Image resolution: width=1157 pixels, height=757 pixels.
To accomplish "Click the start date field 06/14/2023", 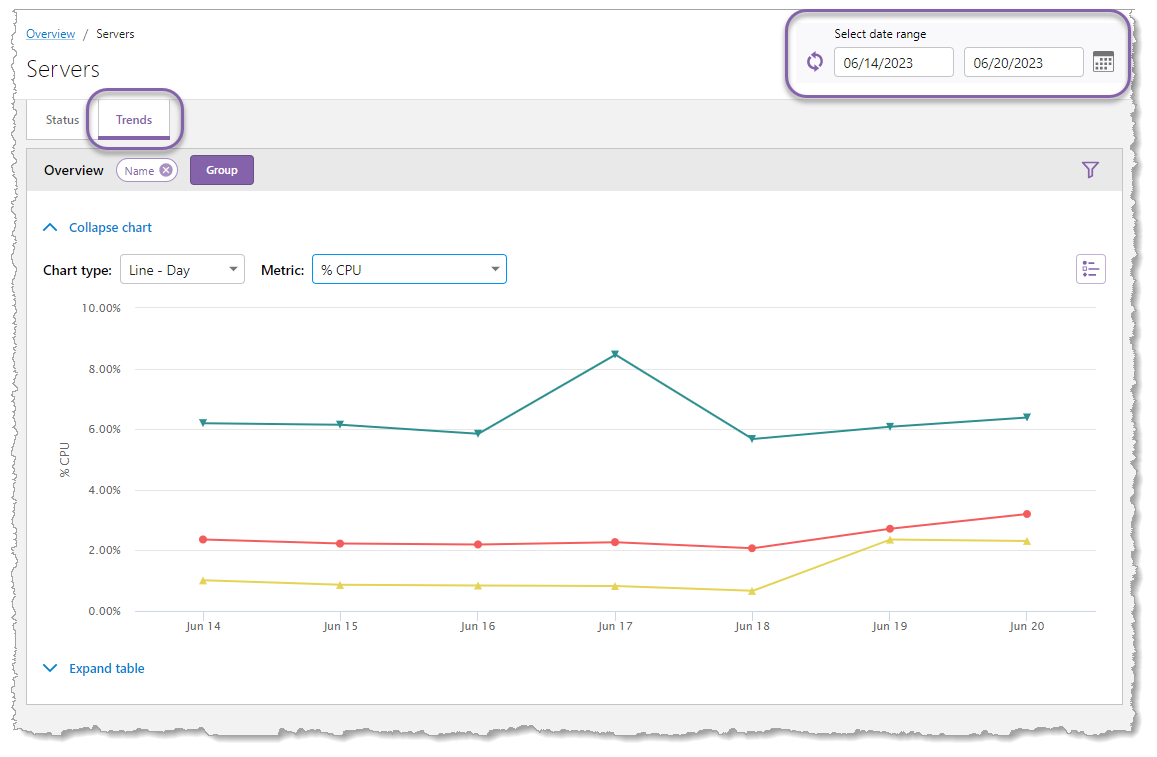I will click(893, 61).
